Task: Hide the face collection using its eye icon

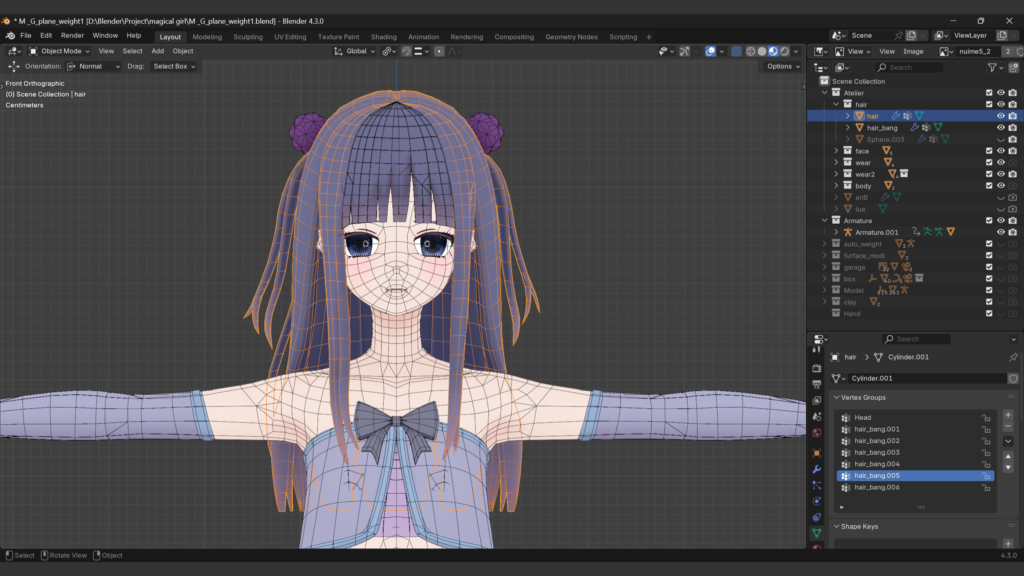Action: pos(1000,151)
